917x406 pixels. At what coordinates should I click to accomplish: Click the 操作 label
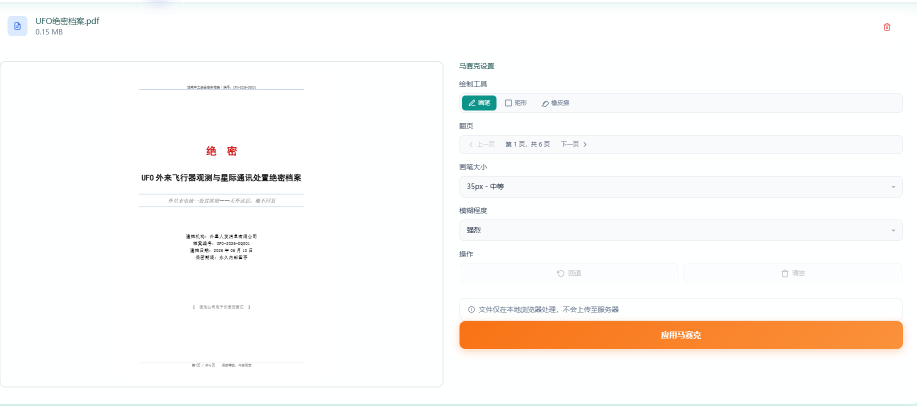click(466, 254)
